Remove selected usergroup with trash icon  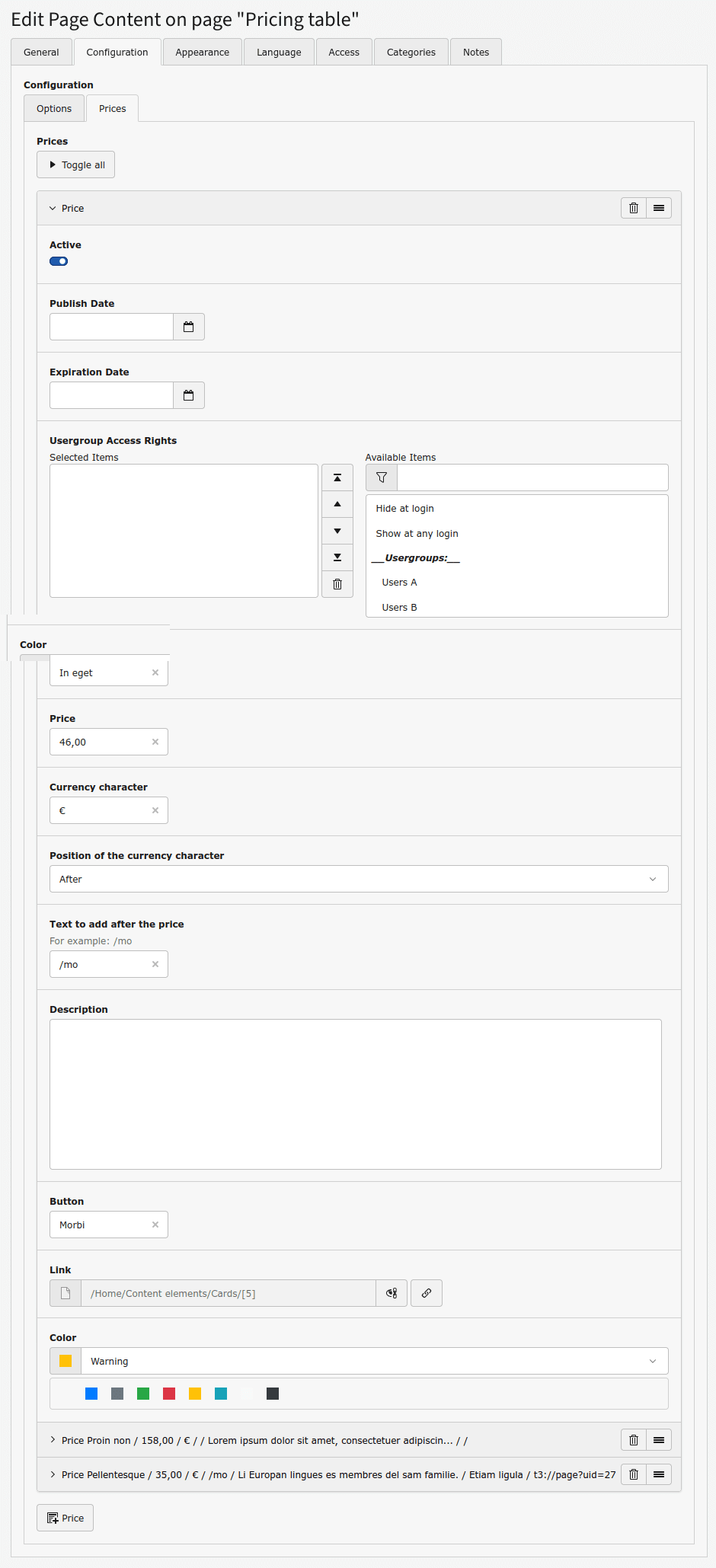[337, 584]
